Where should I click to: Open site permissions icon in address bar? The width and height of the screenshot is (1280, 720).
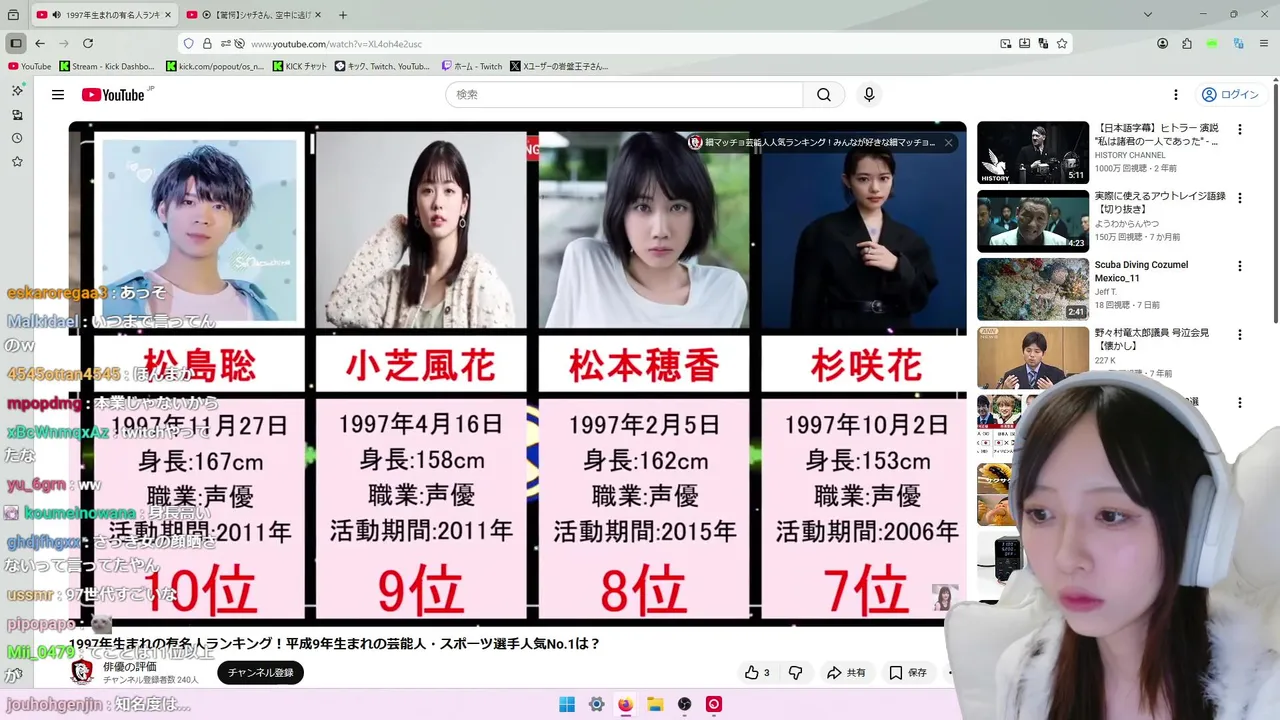[225, 44]
